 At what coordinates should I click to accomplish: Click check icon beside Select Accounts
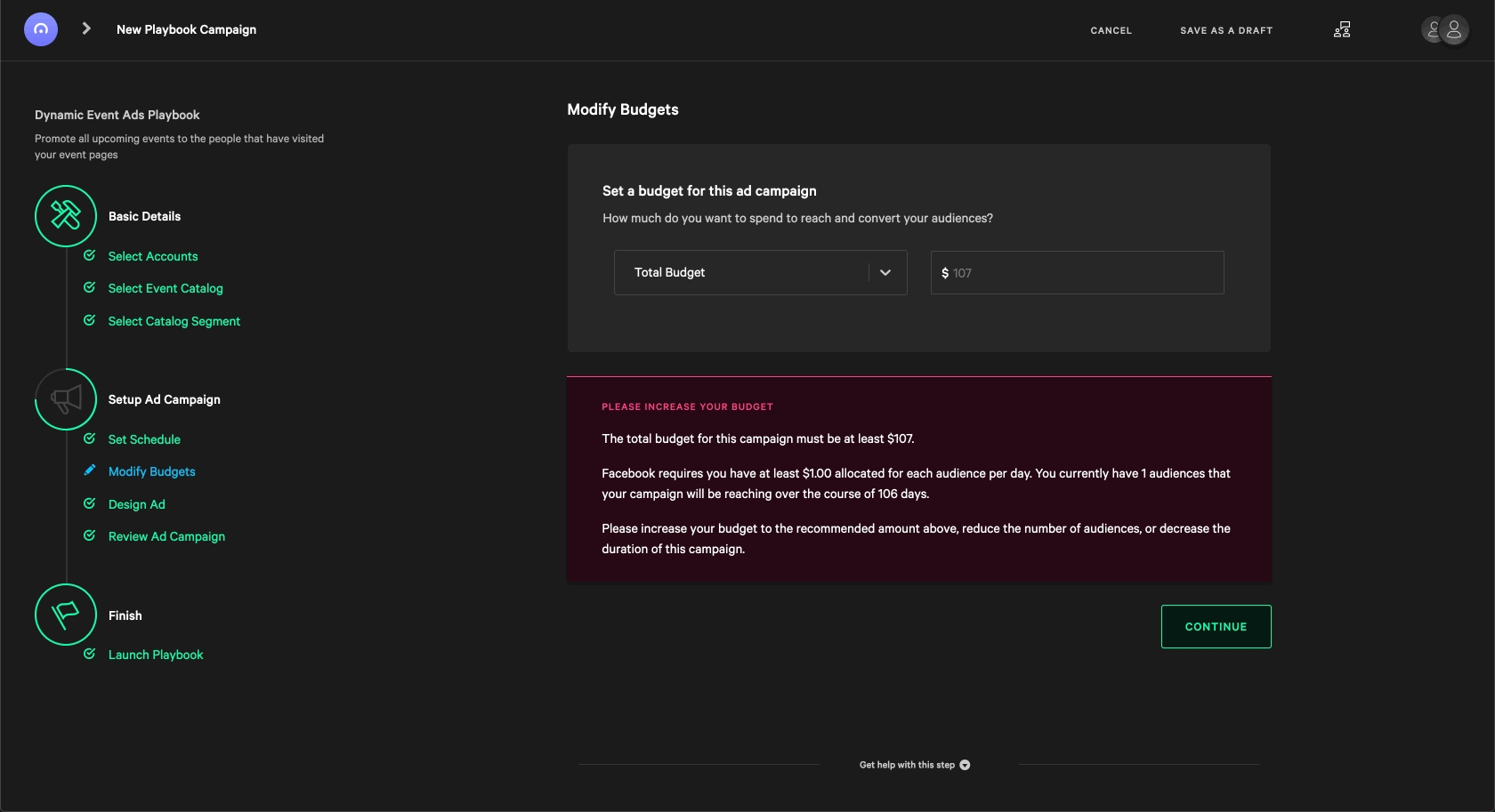90,255
